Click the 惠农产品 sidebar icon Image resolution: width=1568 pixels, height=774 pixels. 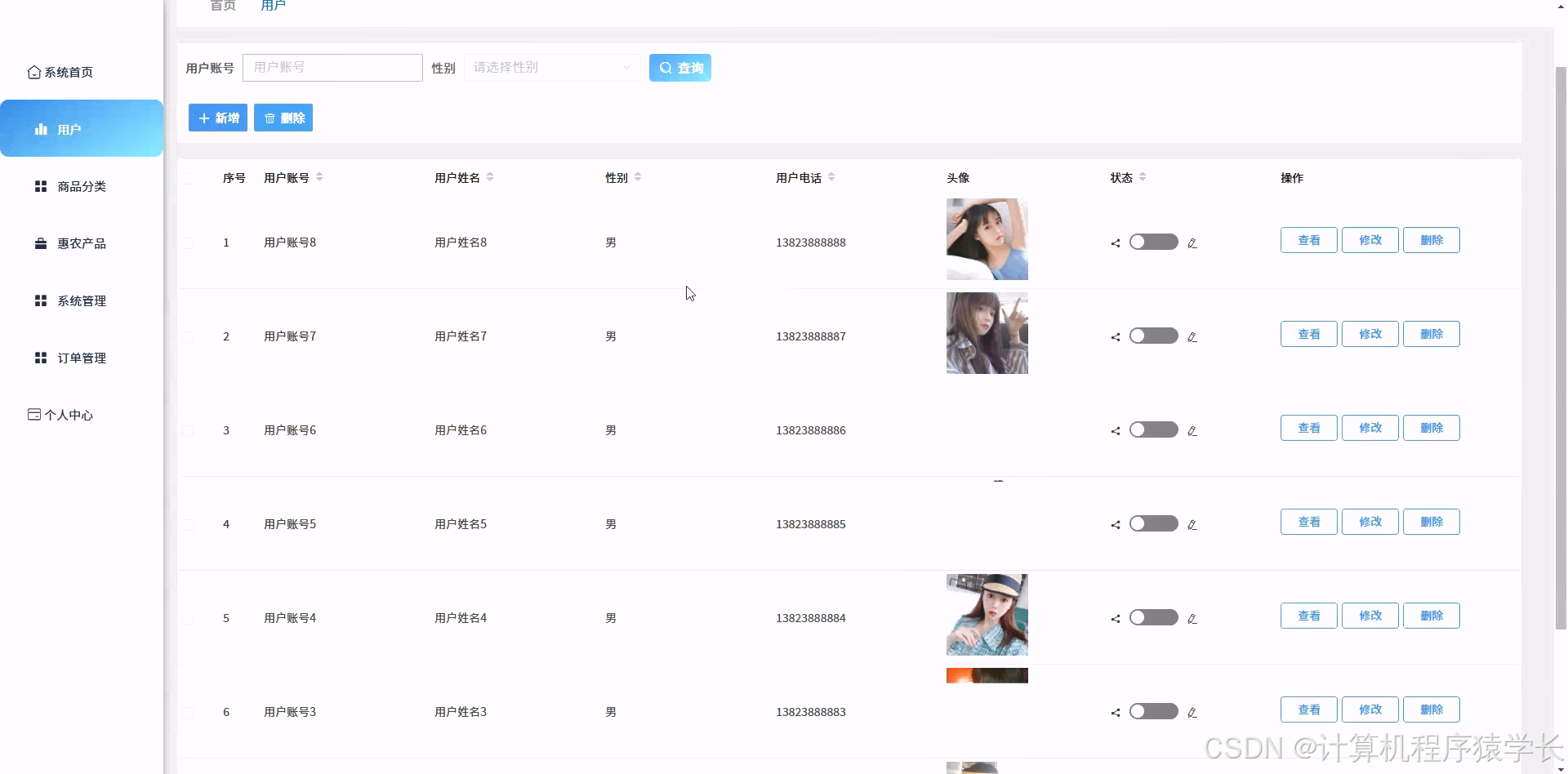tap(41, 242)
